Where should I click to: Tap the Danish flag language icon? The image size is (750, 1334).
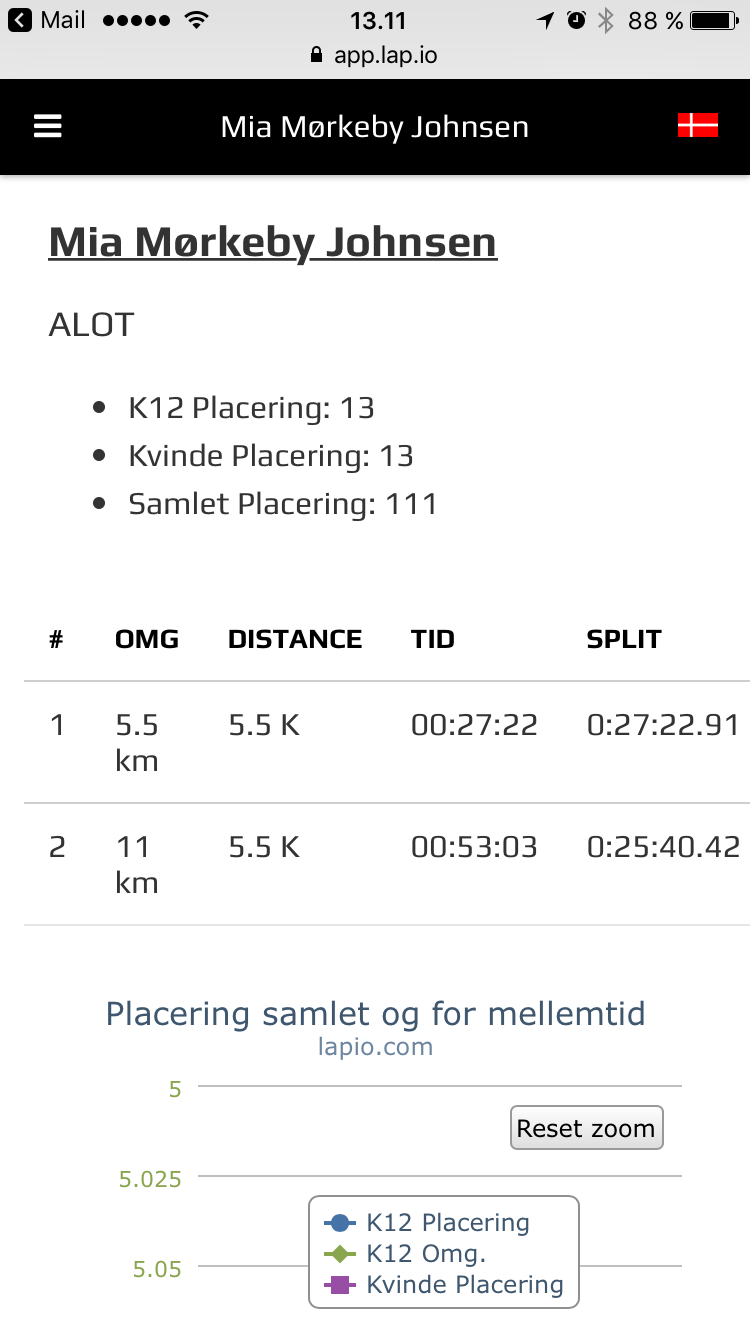click(697, 126)
